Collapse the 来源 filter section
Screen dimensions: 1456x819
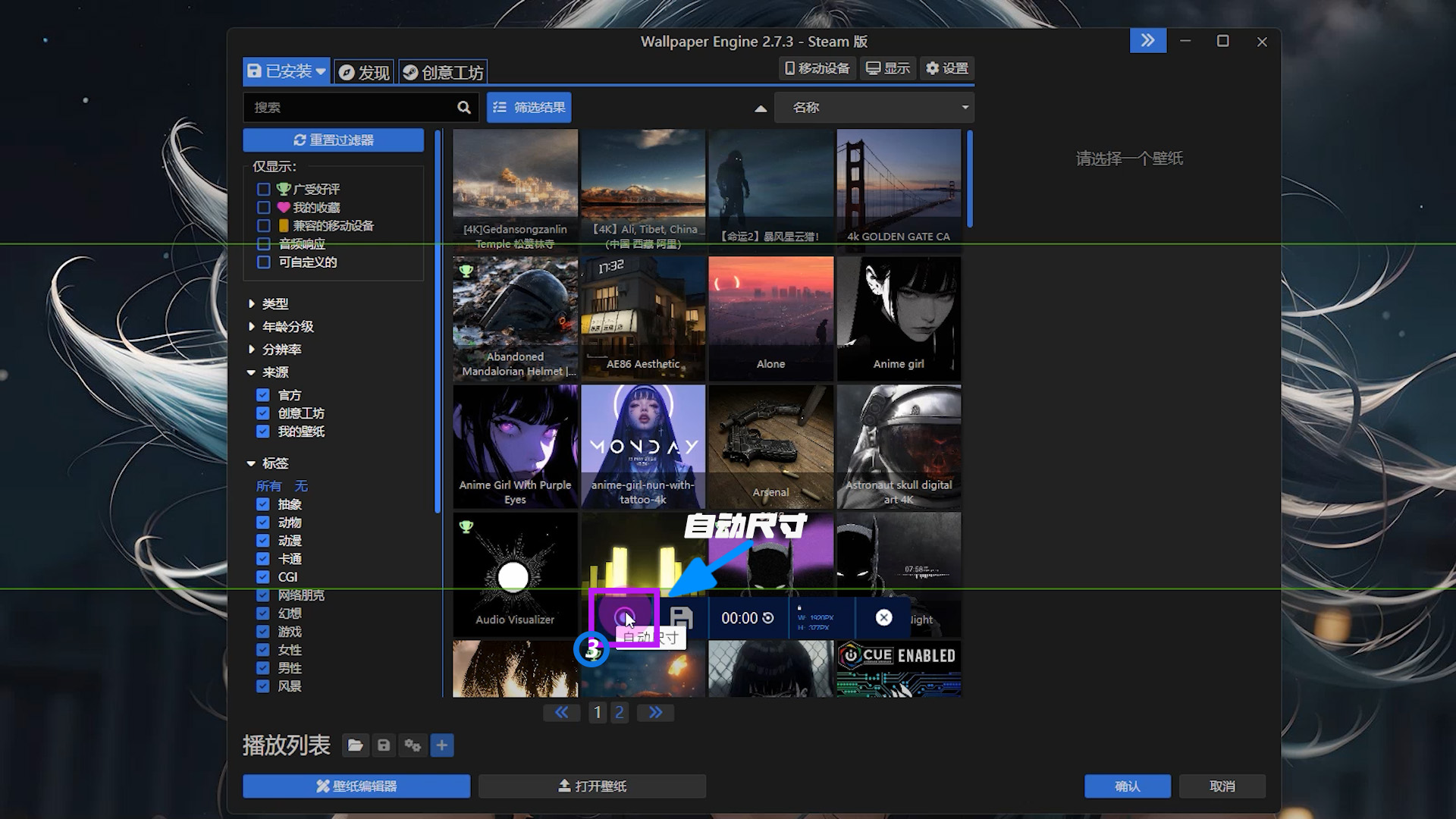click(268, 372)
